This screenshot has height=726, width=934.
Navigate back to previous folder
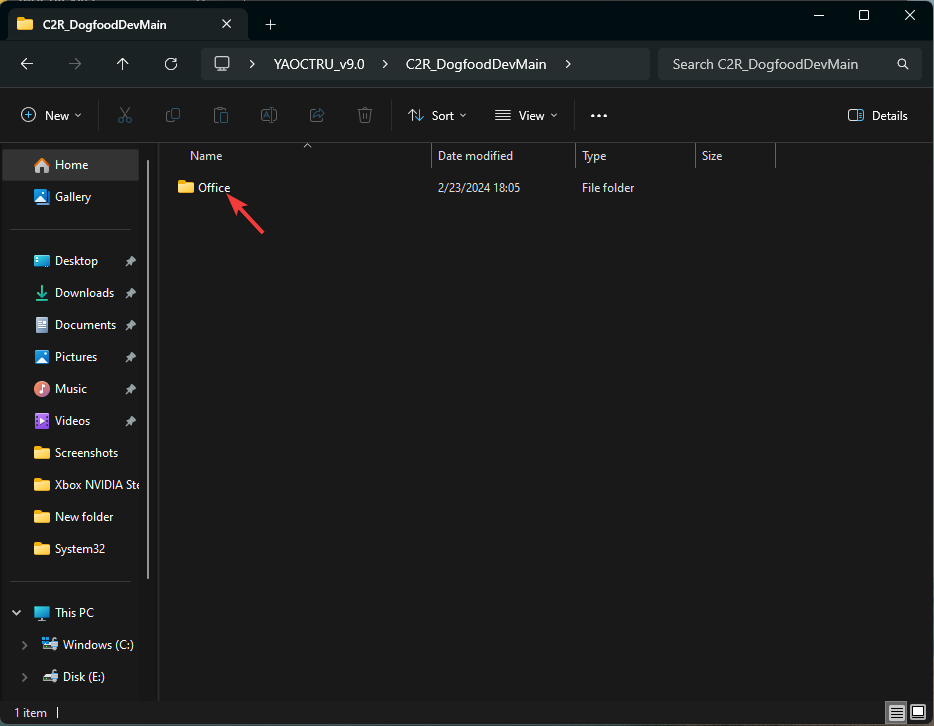coord(27,64)
